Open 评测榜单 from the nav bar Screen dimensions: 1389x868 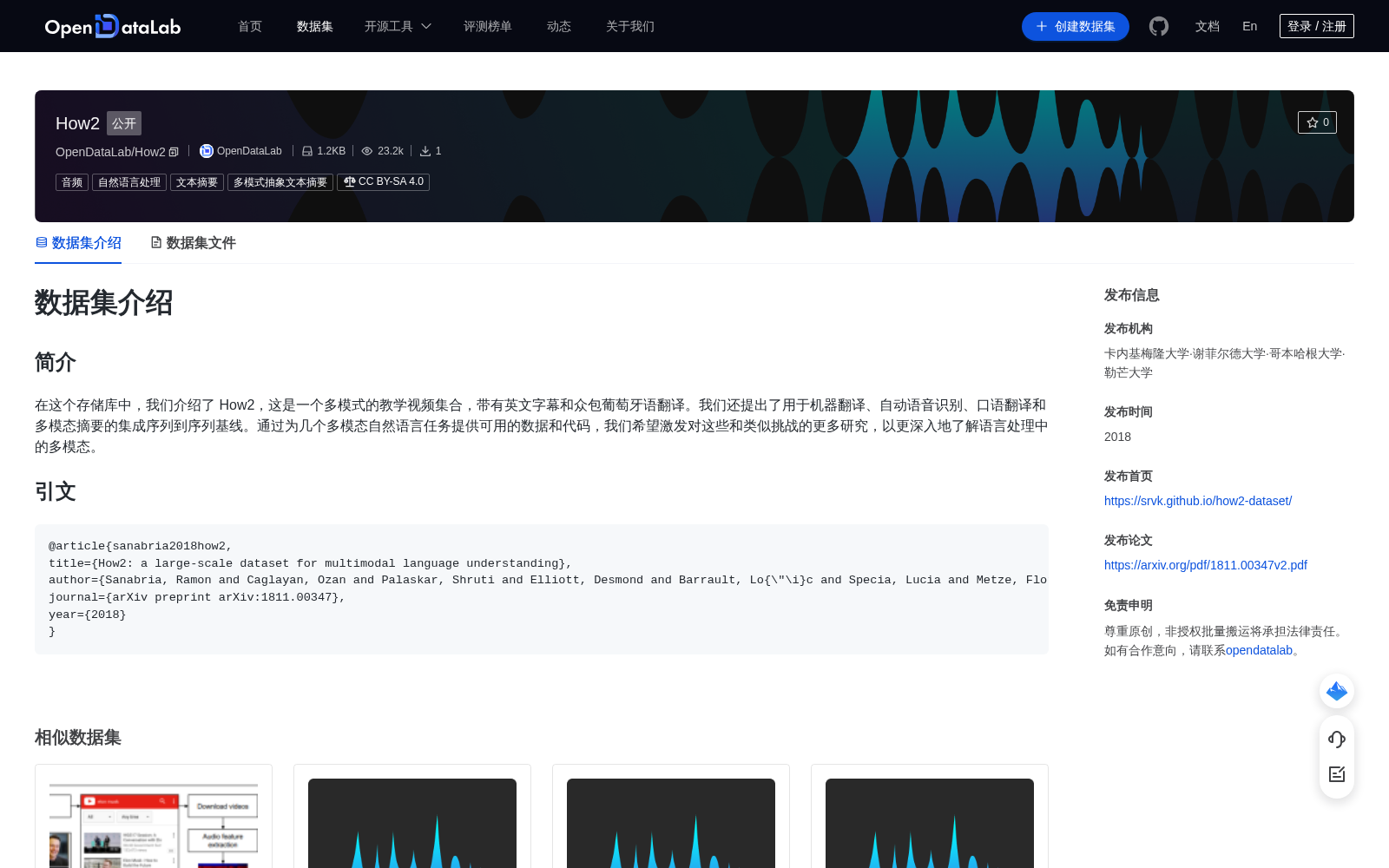tap(488, 26)
